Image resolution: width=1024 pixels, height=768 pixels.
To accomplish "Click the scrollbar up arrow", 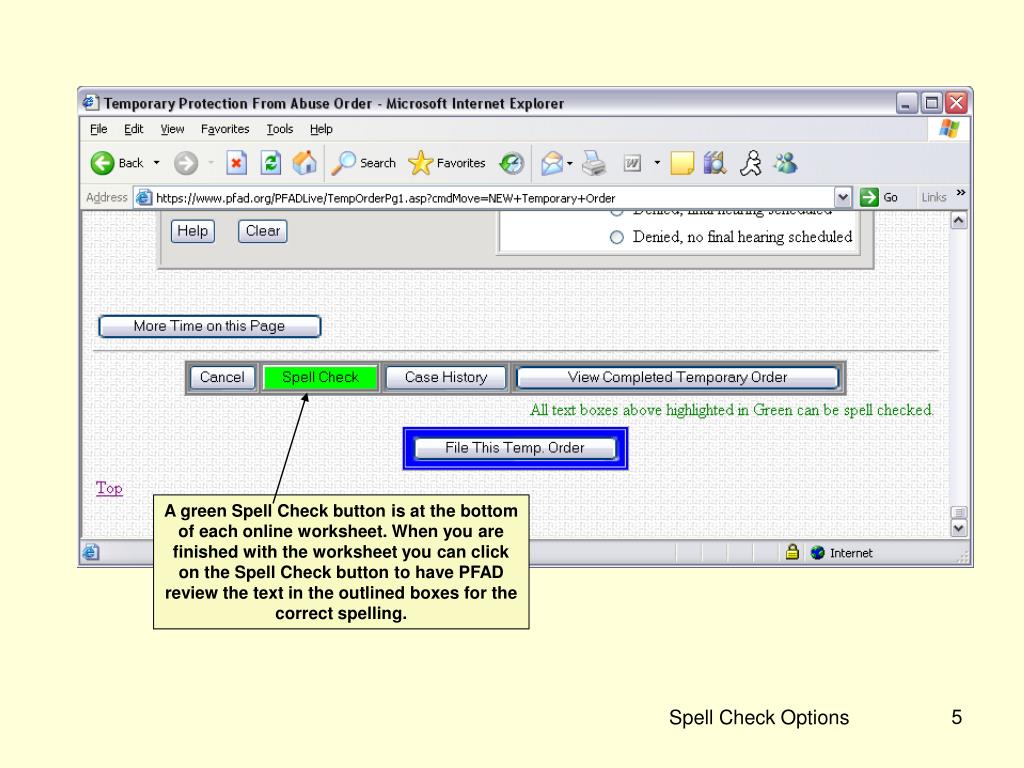I will point(959,220).
